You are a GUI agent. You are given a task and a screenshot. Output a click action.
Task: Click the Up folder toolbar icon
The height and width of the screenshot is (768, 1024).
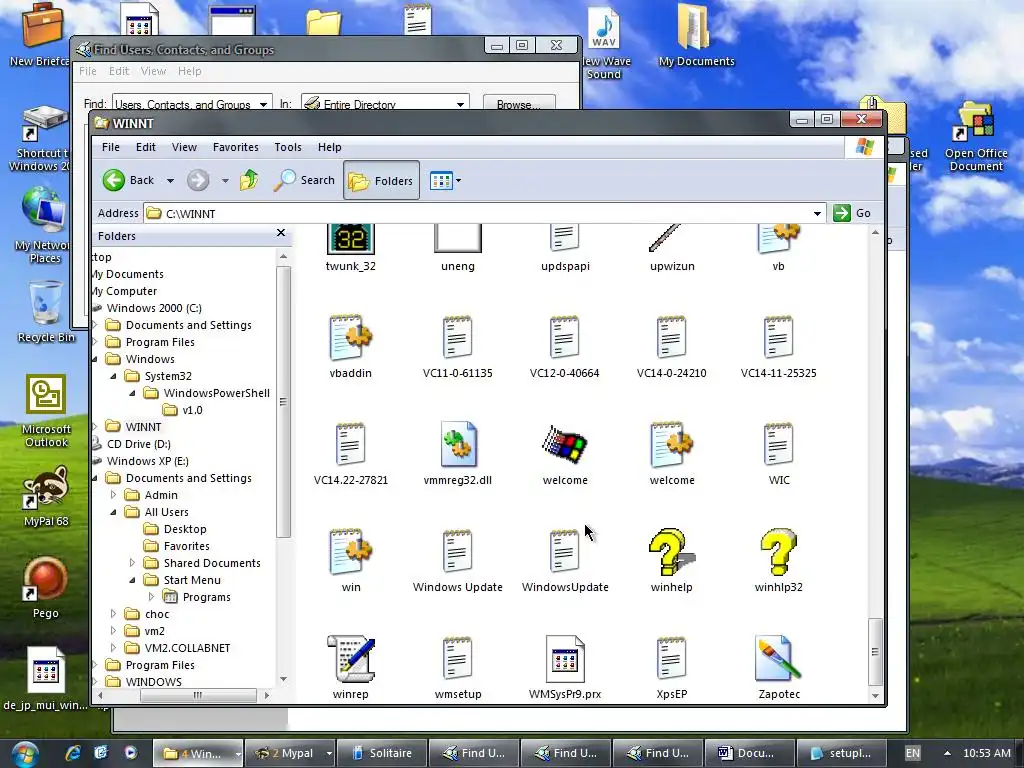[249, 180]
